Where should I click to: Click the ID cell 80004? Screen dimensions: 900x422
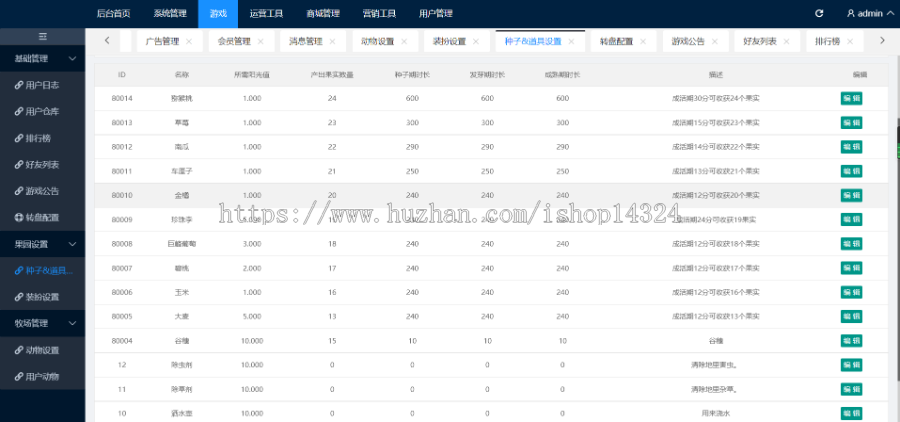point(122,340)
